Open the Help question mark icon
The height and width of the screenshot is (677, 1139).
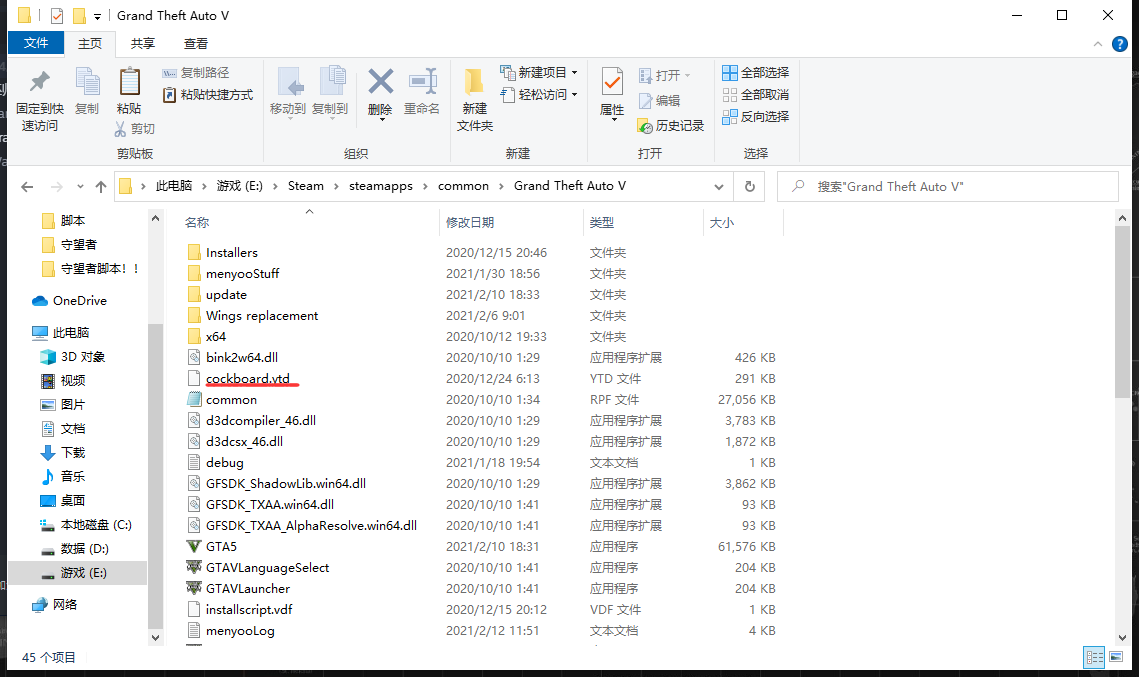[x=1119, y=44]
